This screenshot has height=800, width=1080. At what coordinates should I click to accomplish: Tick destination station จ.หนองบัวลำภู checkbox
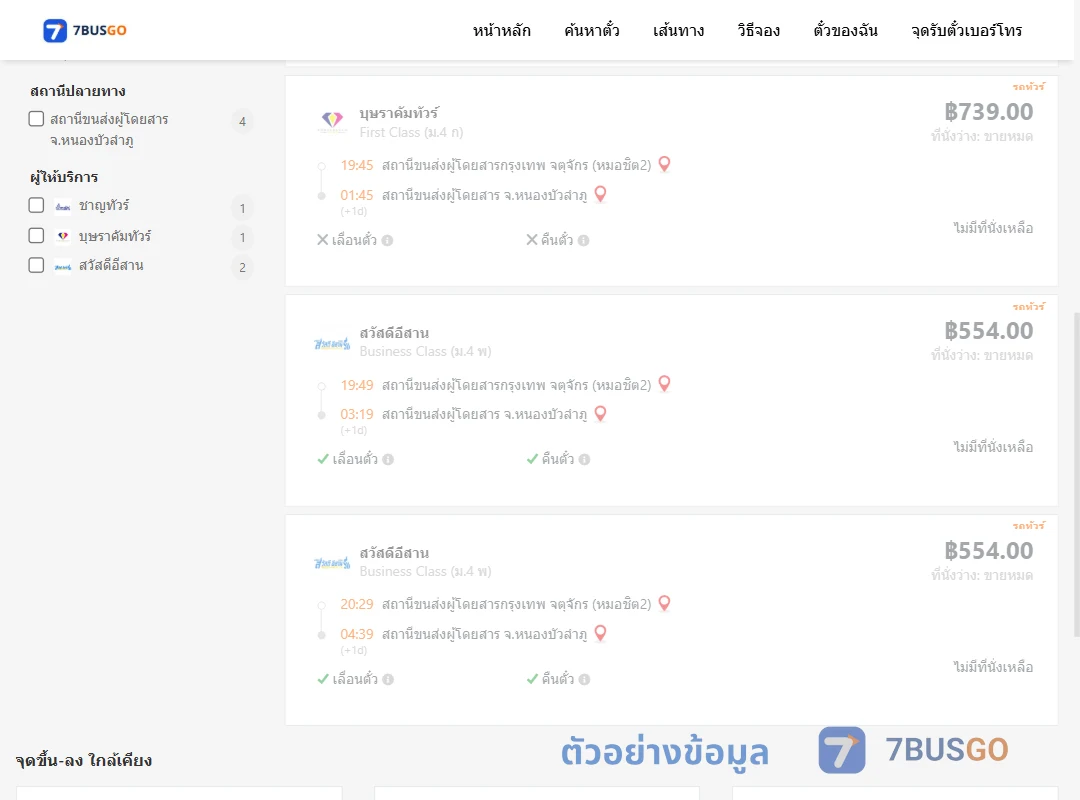[x=37, y=119]
